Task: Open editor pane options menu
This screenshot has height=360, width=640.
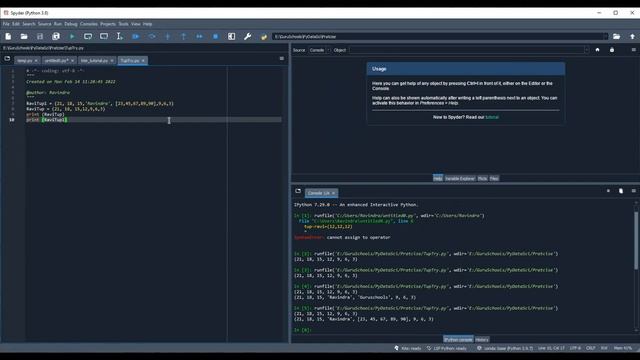Action: click(282, 58)
